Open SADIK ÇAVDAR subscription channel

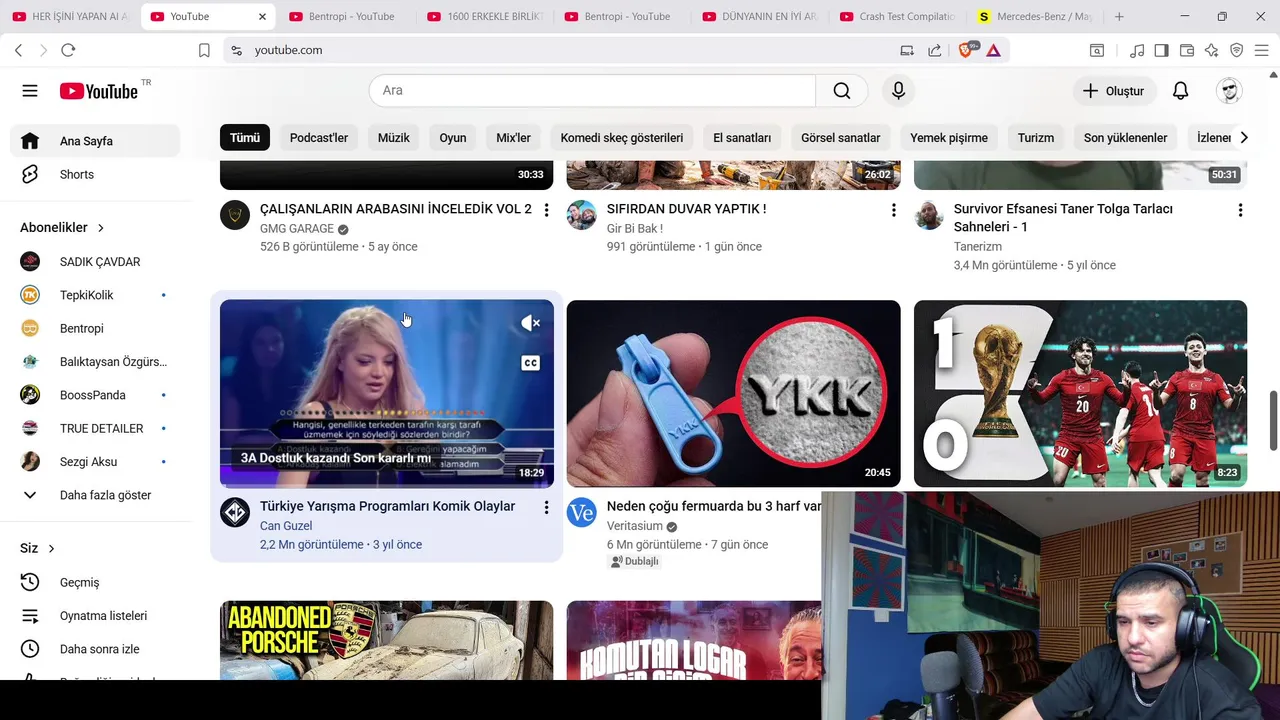point(95,262)
